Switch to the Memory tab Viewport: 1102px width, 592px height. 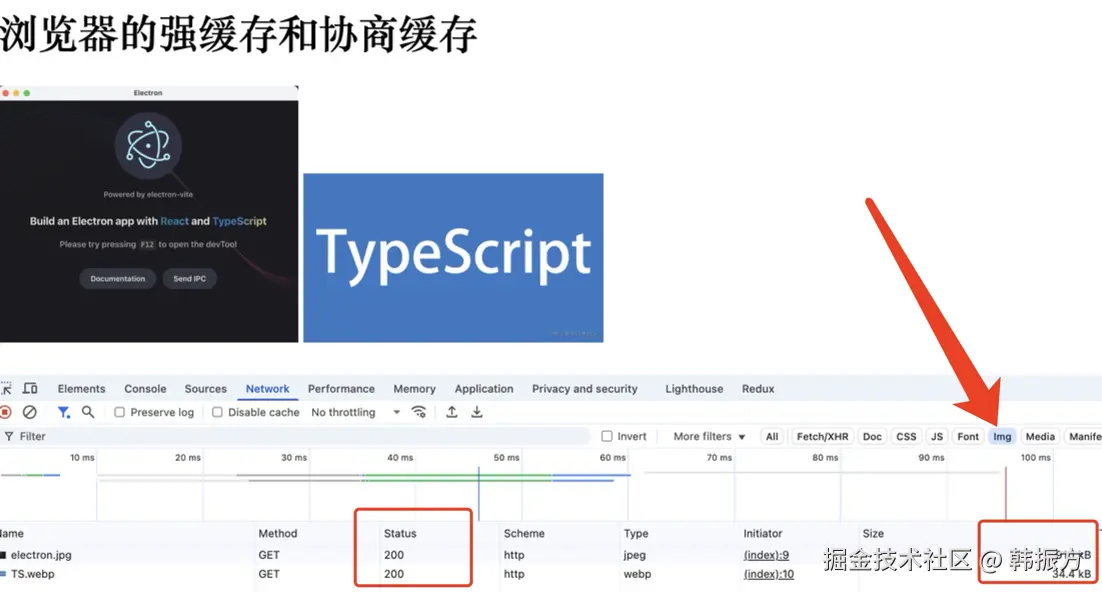point(415,388)
